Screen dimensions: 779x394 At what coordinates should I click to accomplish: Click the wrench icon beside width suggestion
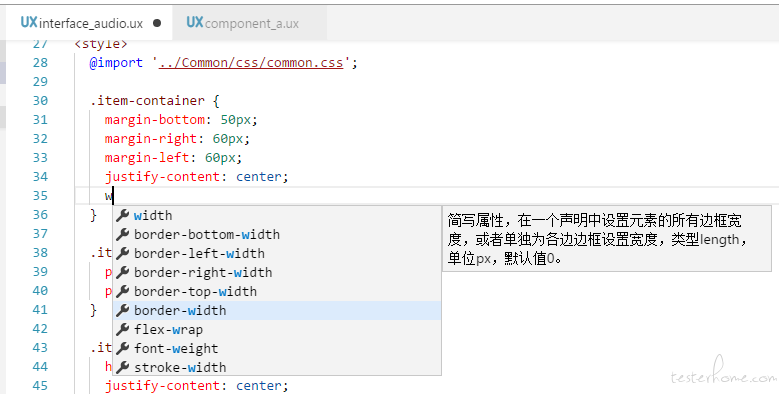pyautogui.click(x=123, y=215)
